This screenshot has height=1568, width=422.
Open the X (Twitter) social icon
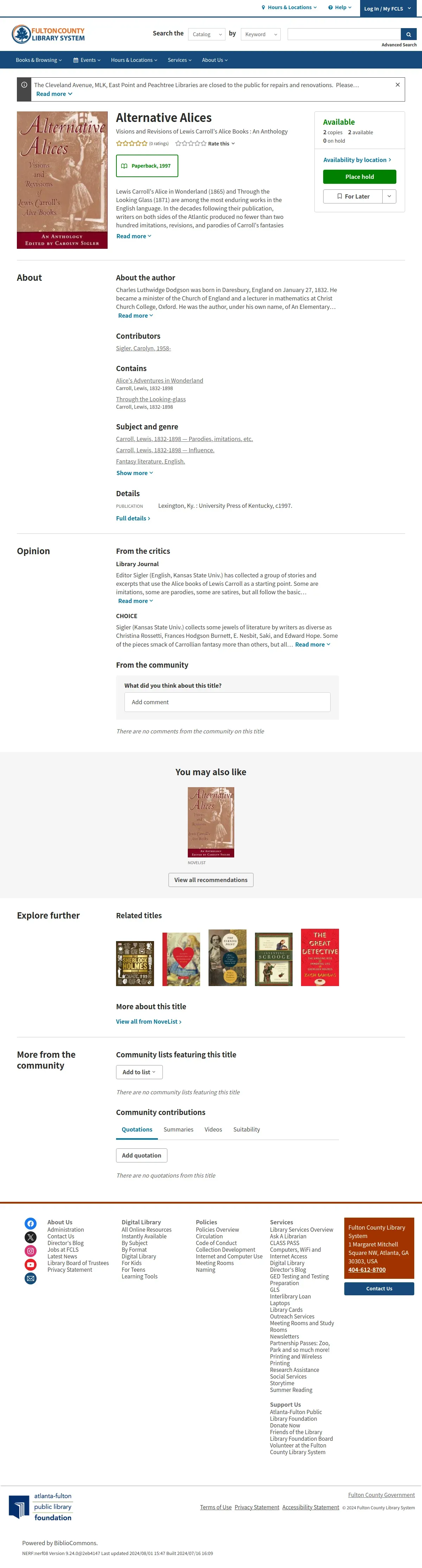click(31, 1237)
